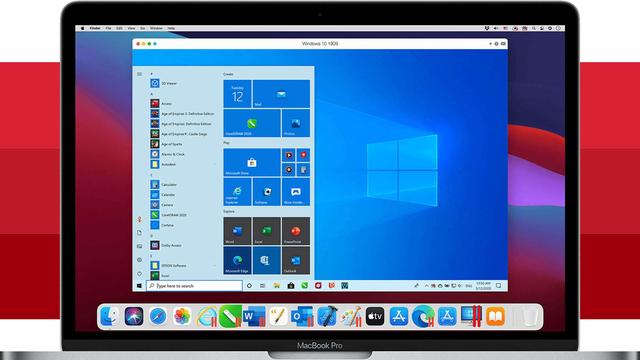Open the File menu in macOS menu bar

pos(109,28)
